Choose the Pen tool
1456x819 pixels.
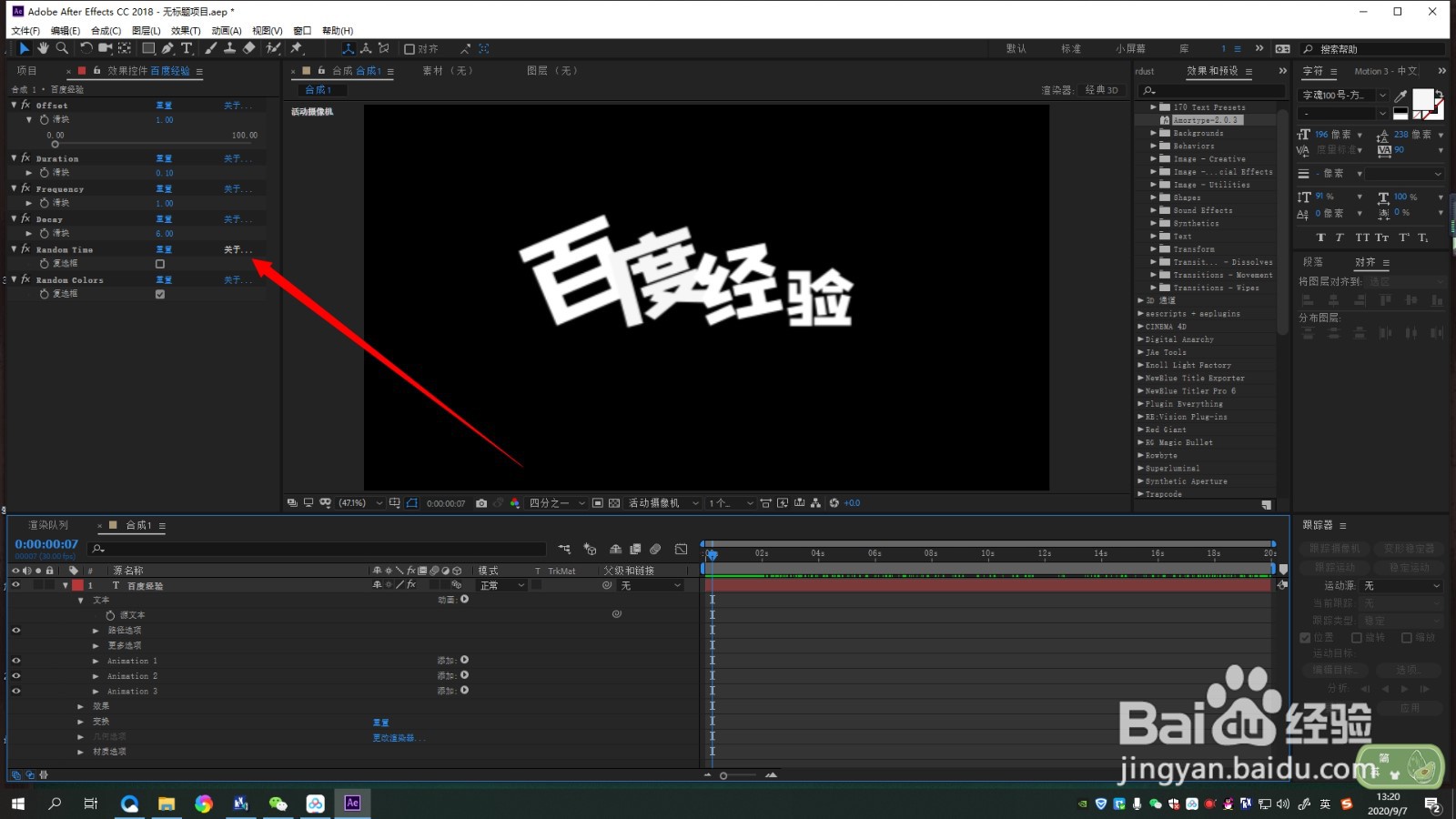pyautogui.click(x=167, y=48)
